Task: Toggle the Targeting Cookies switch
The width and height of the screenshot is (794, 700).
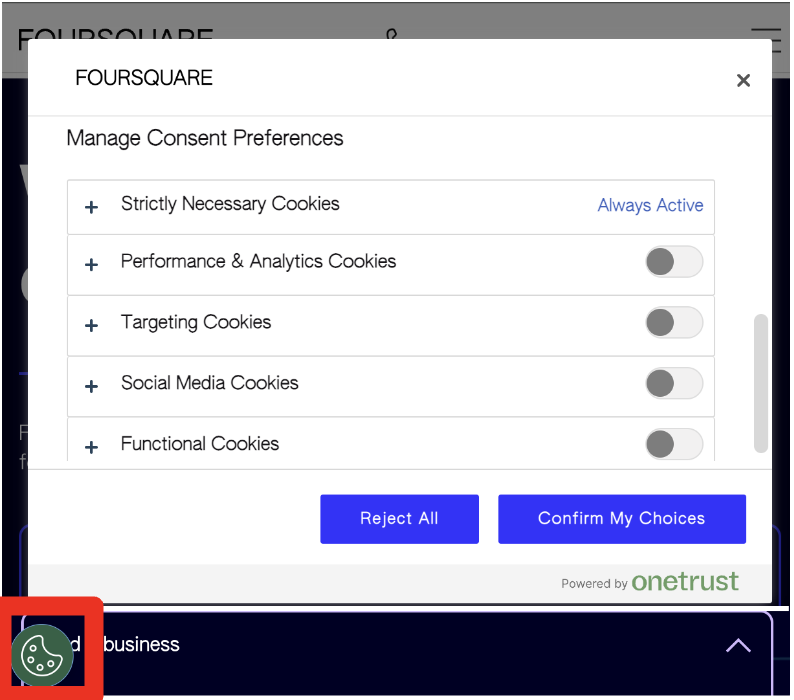Action: click(x=674, y=323)
